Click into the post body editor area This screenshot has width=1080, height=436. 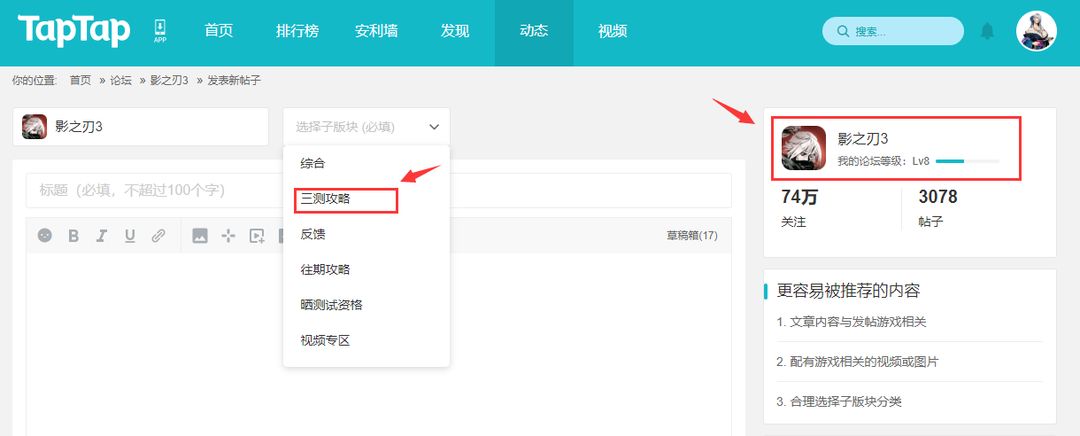[x=379, y=344]
